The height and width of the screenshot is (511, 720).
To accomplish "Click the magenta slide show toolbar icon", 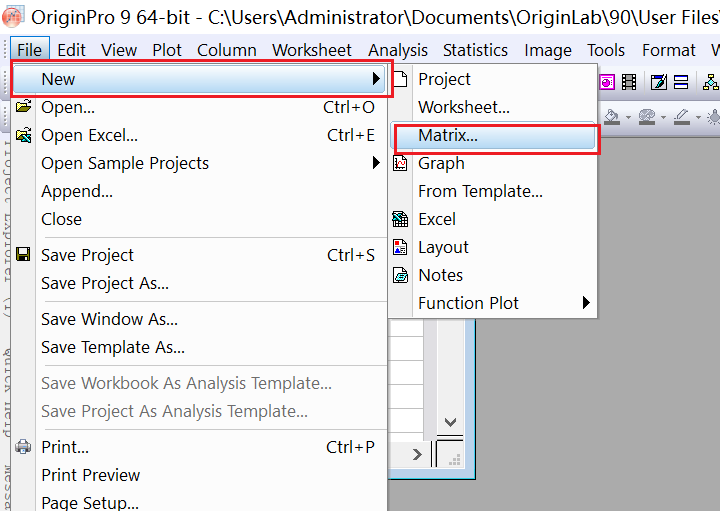I will (607, 83).
